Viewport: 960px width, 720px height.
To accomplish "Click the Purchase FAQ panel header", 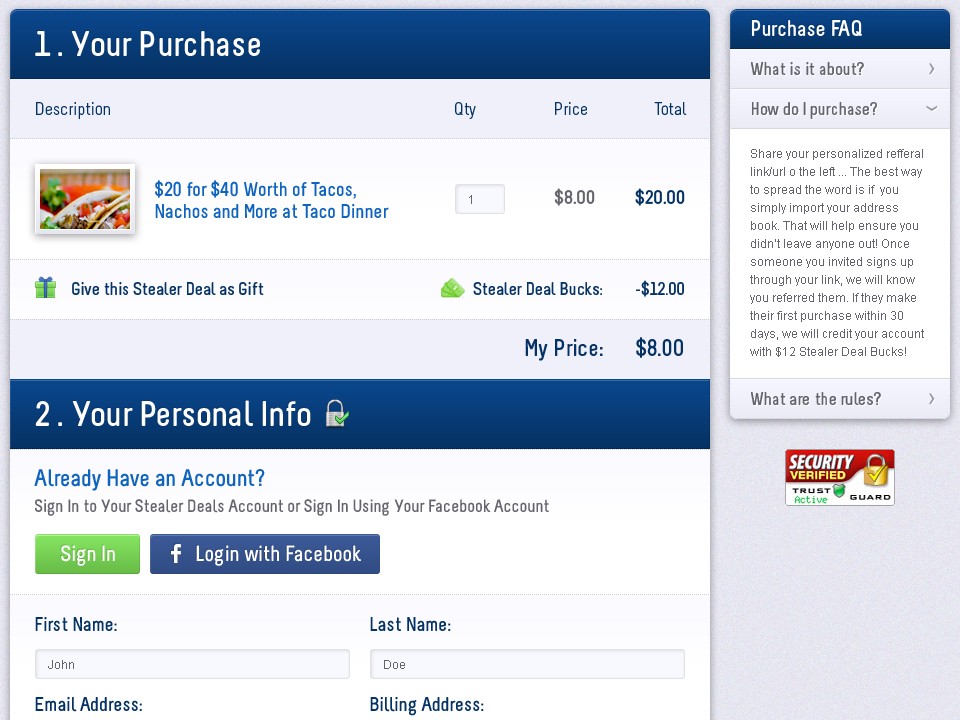I will [x=839, y=29].
